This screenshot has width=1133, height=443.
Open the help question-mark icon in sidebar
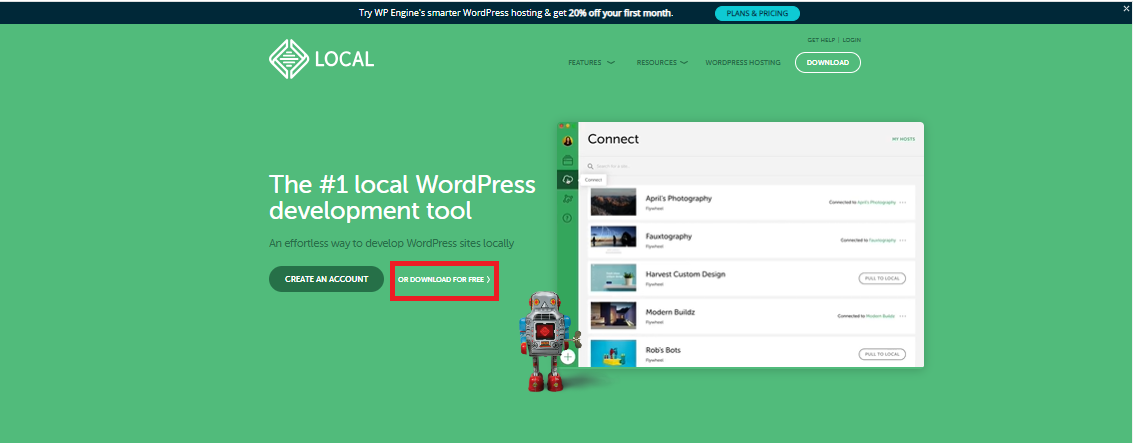tap(567, 218)
